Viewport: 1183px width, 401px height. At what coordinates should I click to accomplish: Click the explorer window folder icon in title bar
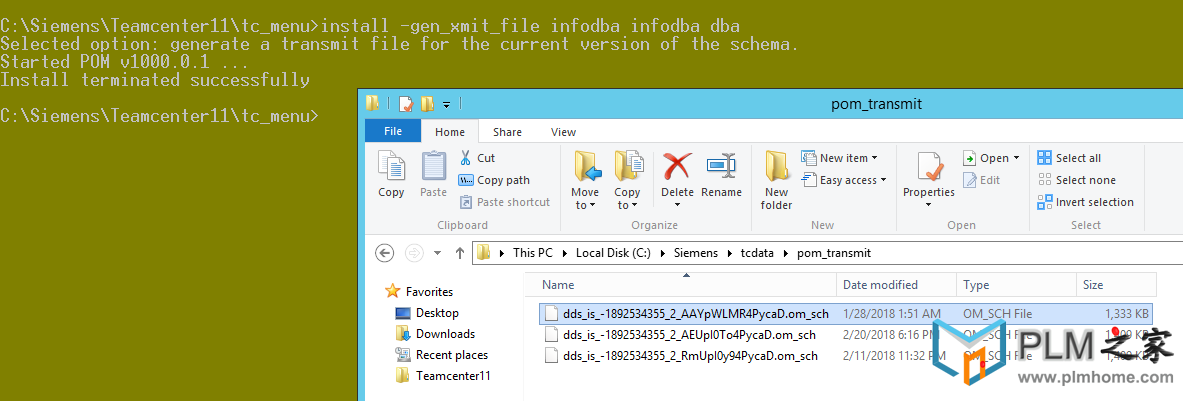pyautogui.click(x=373, y=103)
